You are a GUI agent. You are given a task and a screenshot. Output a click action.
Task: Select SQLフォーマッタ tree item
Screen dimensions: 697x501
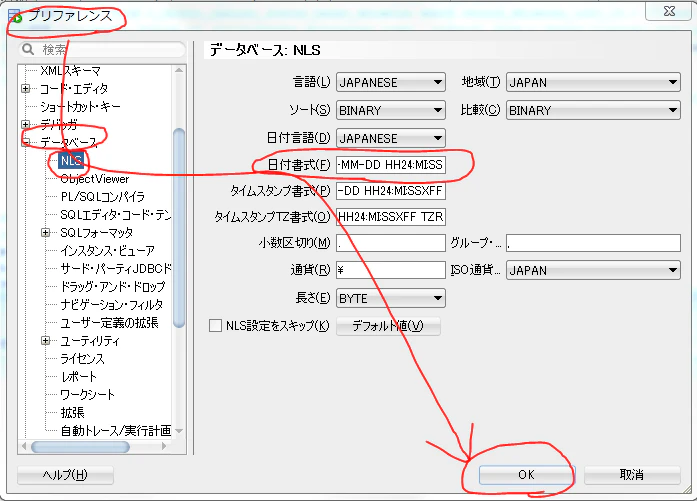pyautogui.click(x=96, y=232)
